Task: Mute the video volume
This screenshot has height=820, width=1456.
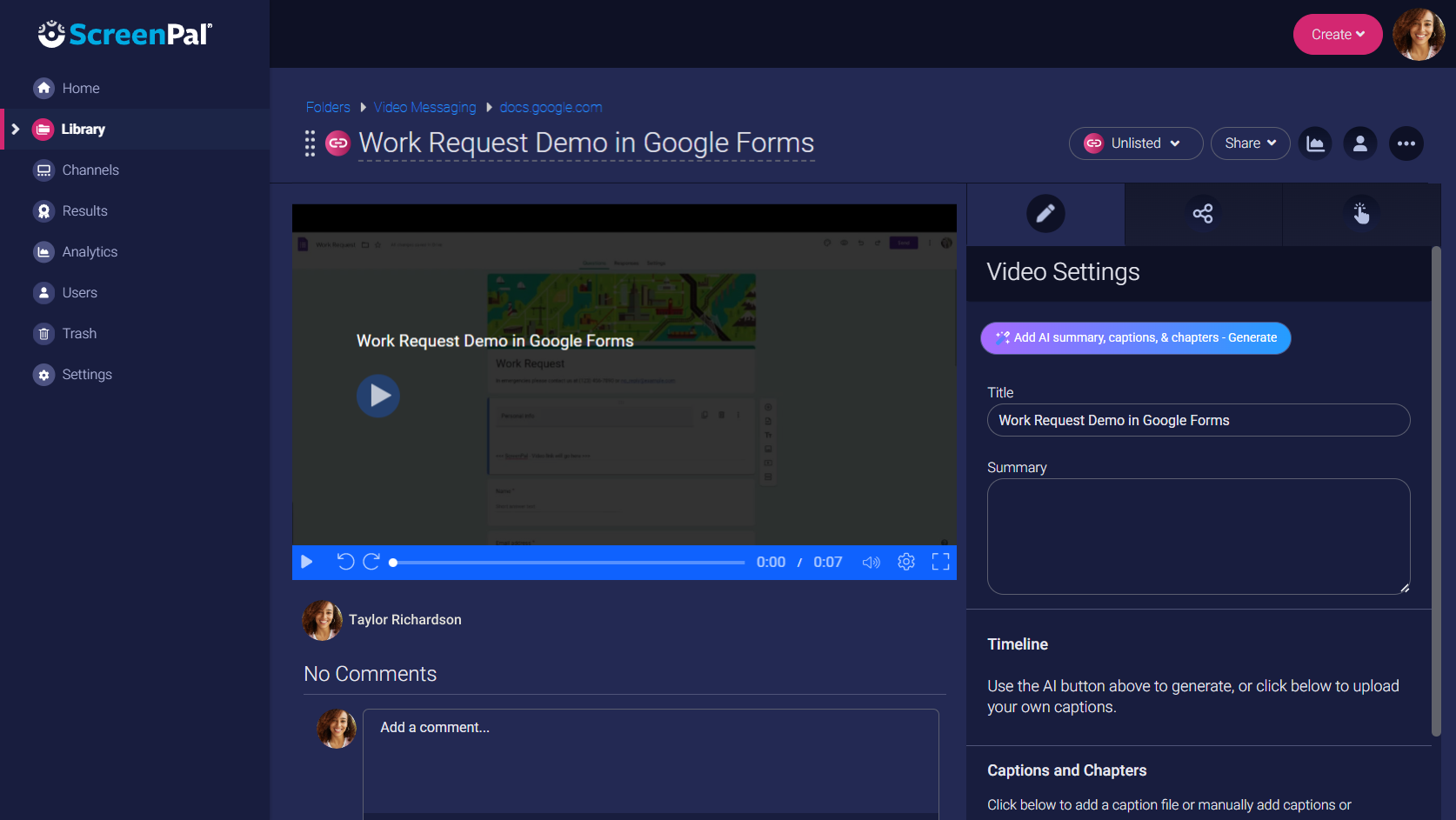Action: pos(871,562)
